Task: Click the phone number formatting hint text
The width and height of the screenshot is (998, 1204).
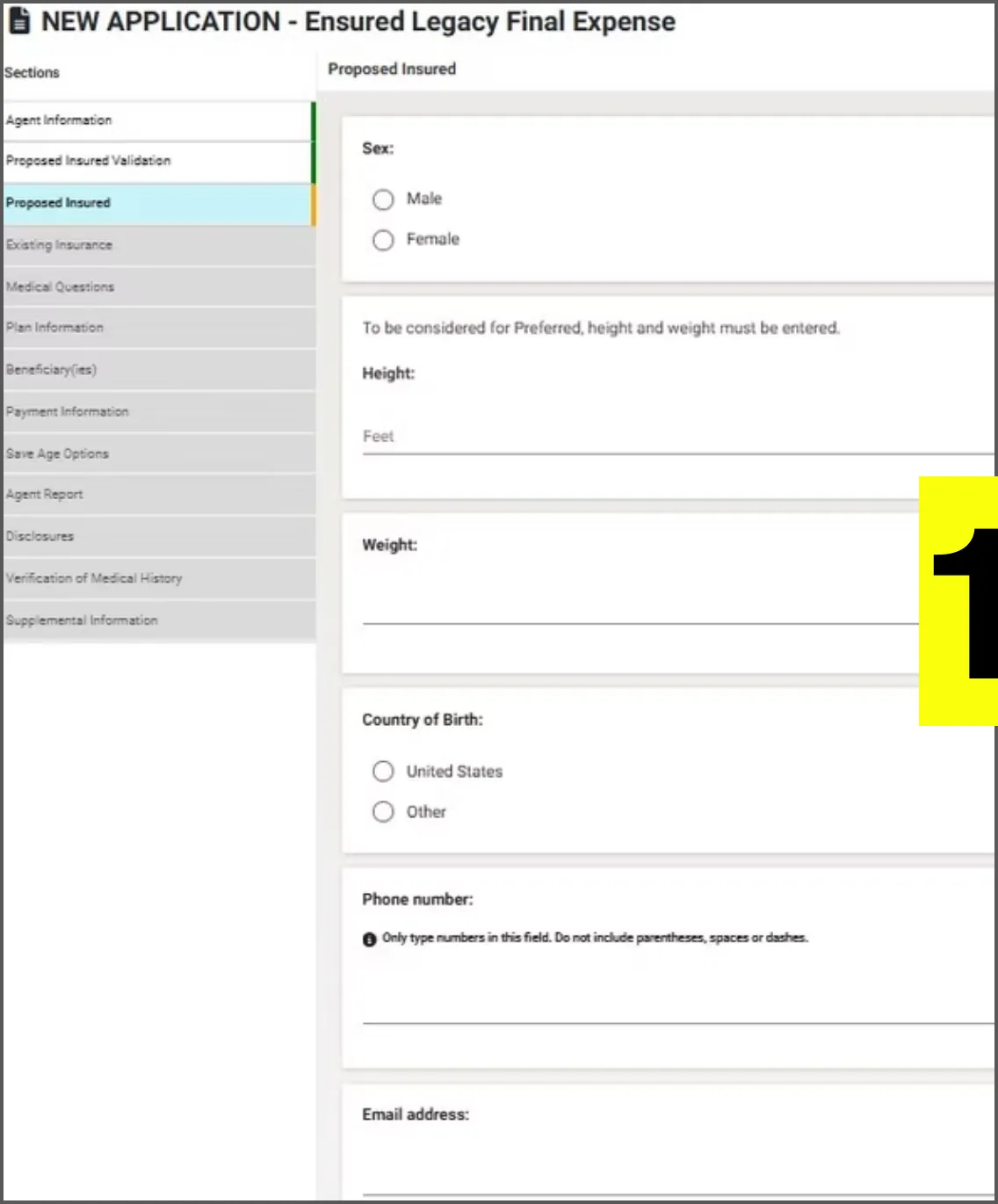Action: point(595,939)
